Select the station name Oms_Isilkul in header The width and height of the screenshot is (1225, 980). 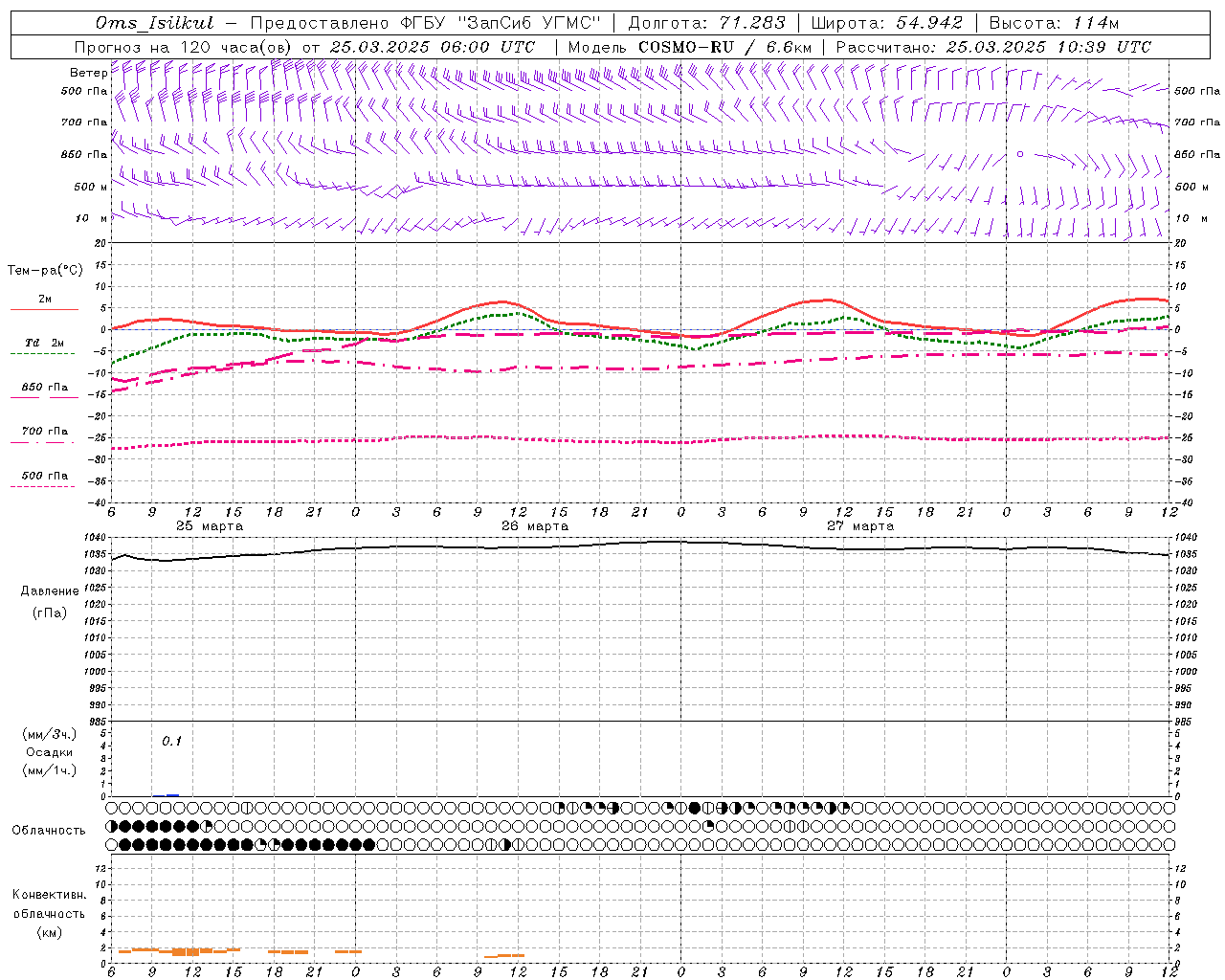[154, 23]
